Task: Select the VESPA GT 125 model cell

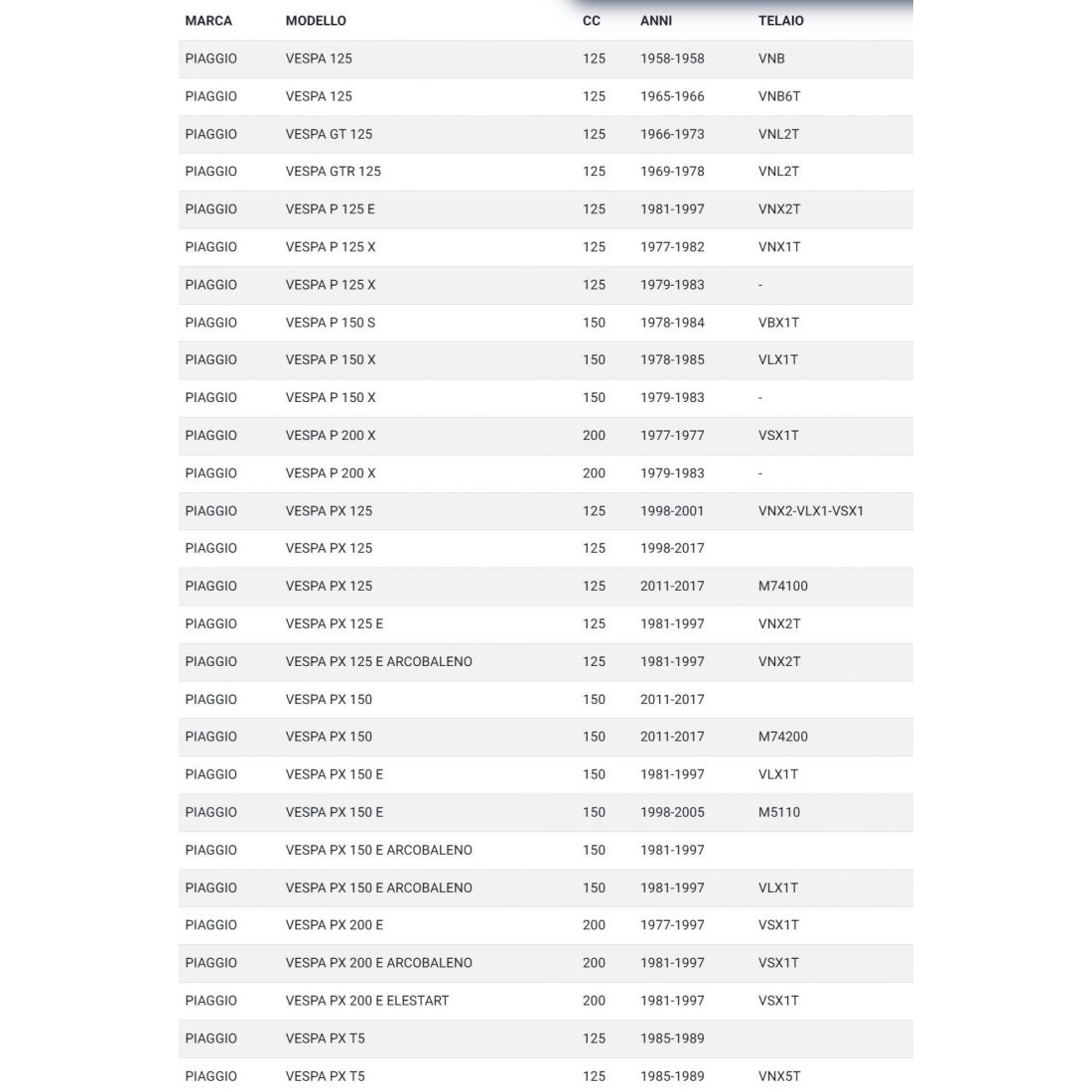Action: 329,134
